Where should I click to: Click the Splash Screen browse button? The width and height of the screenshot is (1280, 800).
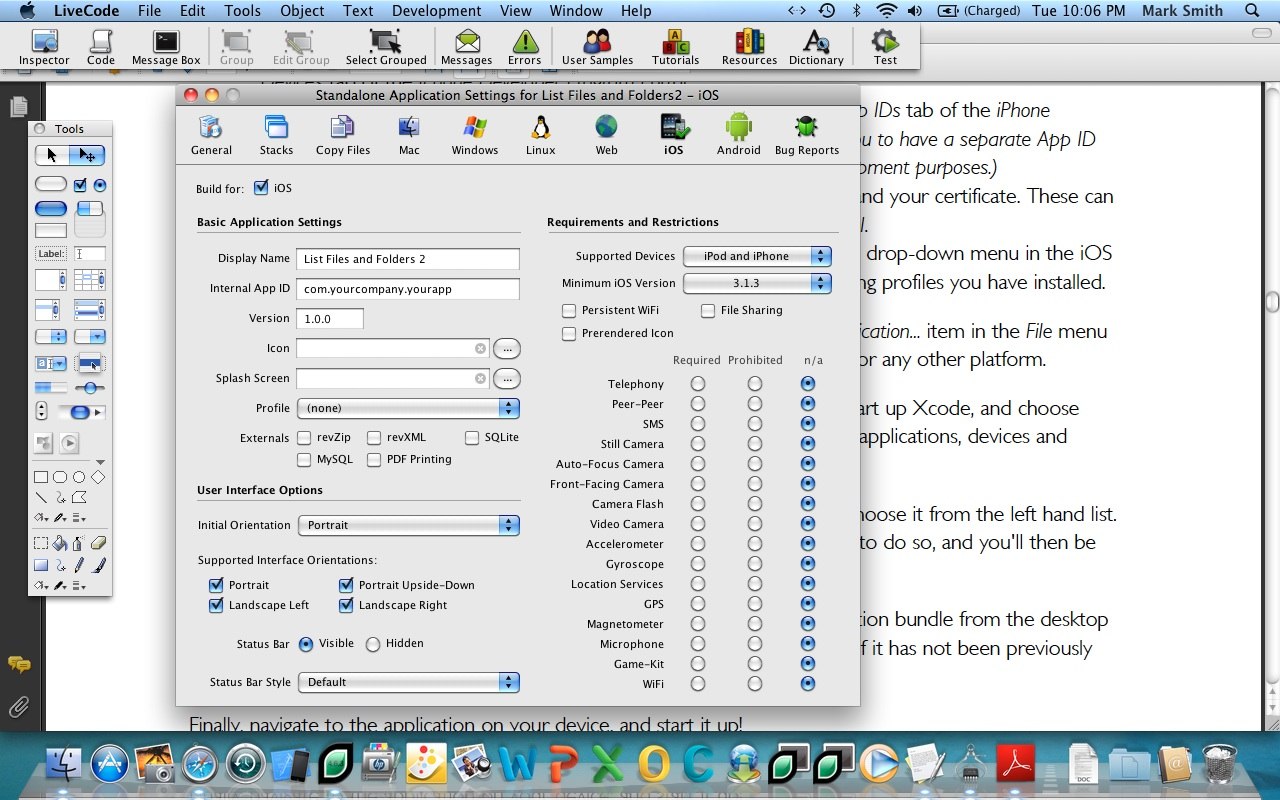(x=507, y=379)
